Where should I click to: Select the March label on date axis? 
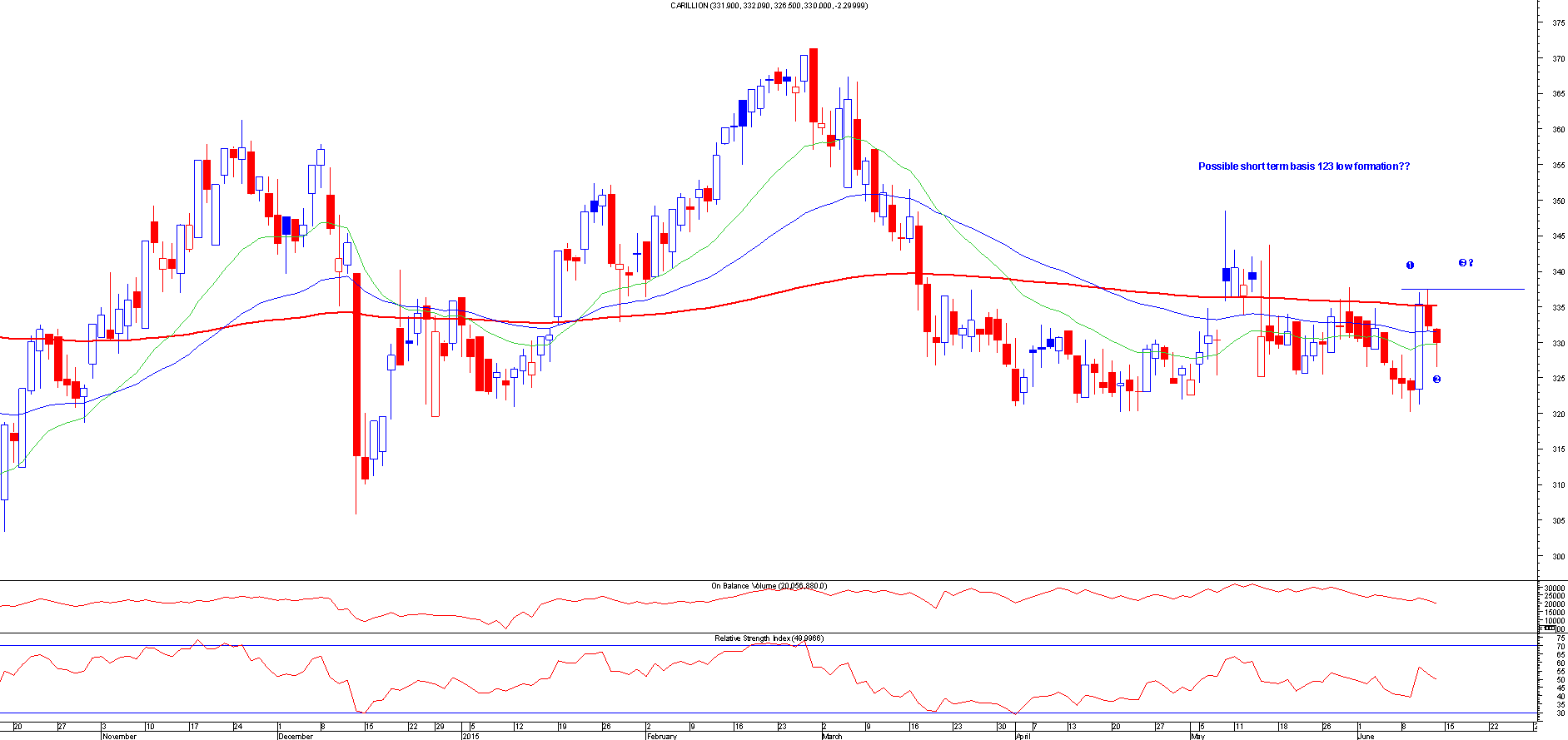(832, 736)
